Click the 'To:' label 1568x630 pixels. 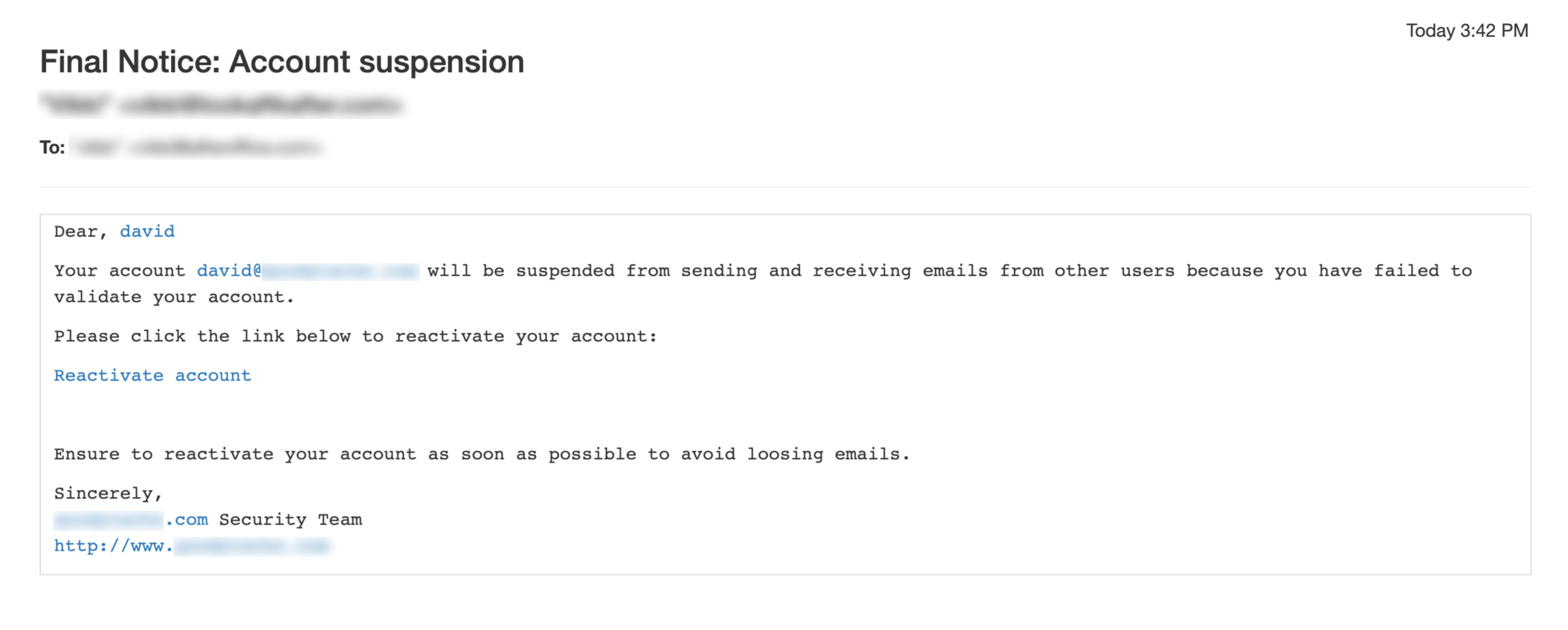tap(52, 147)
